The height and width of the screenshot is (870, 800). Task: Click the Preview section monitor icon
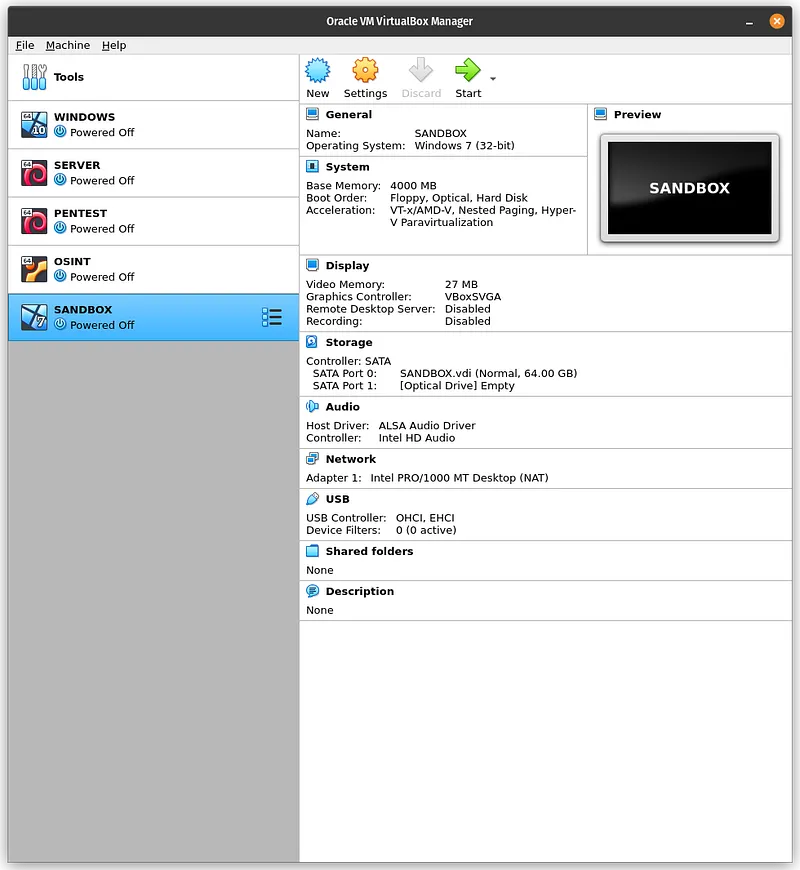pyautogui.click(x=600, y=114)
